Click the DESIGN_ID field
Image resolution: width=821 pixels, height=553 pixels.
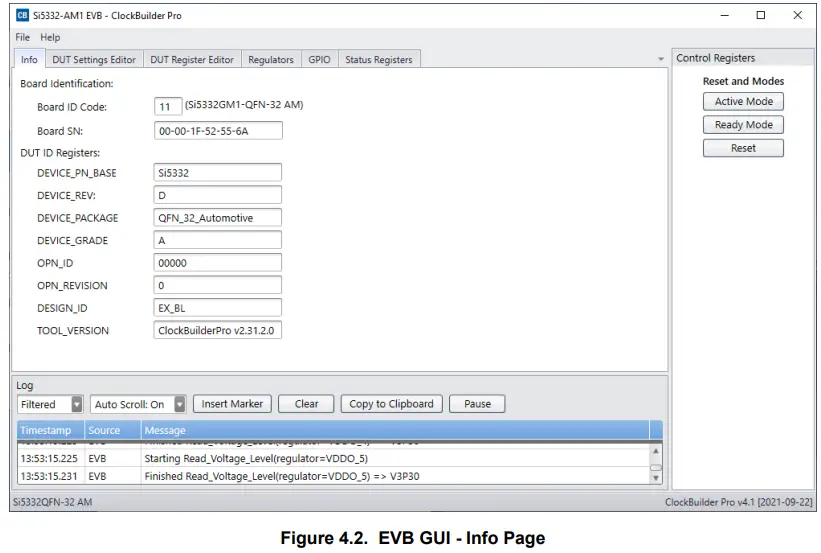coord(218,308)
